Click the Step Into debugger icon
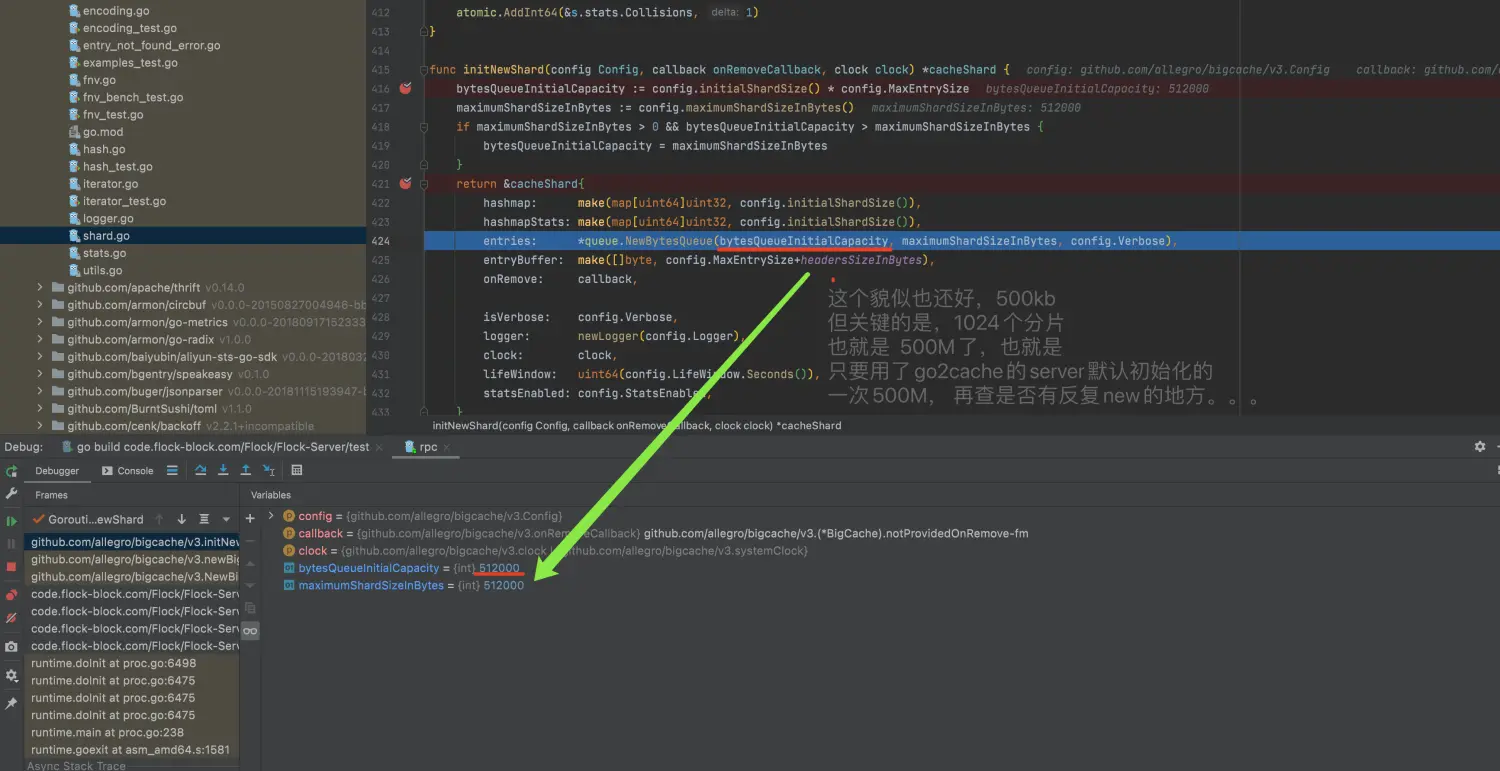 pyautogui.click(x=223, y=470)
